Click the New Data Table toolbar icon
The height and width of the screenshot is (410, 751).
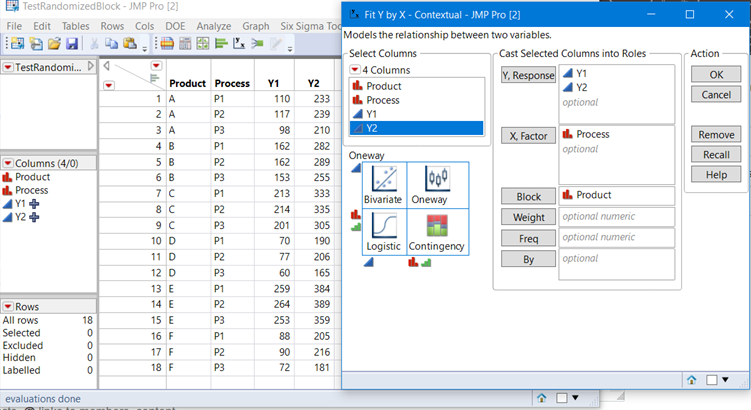[x=17, y=44]
